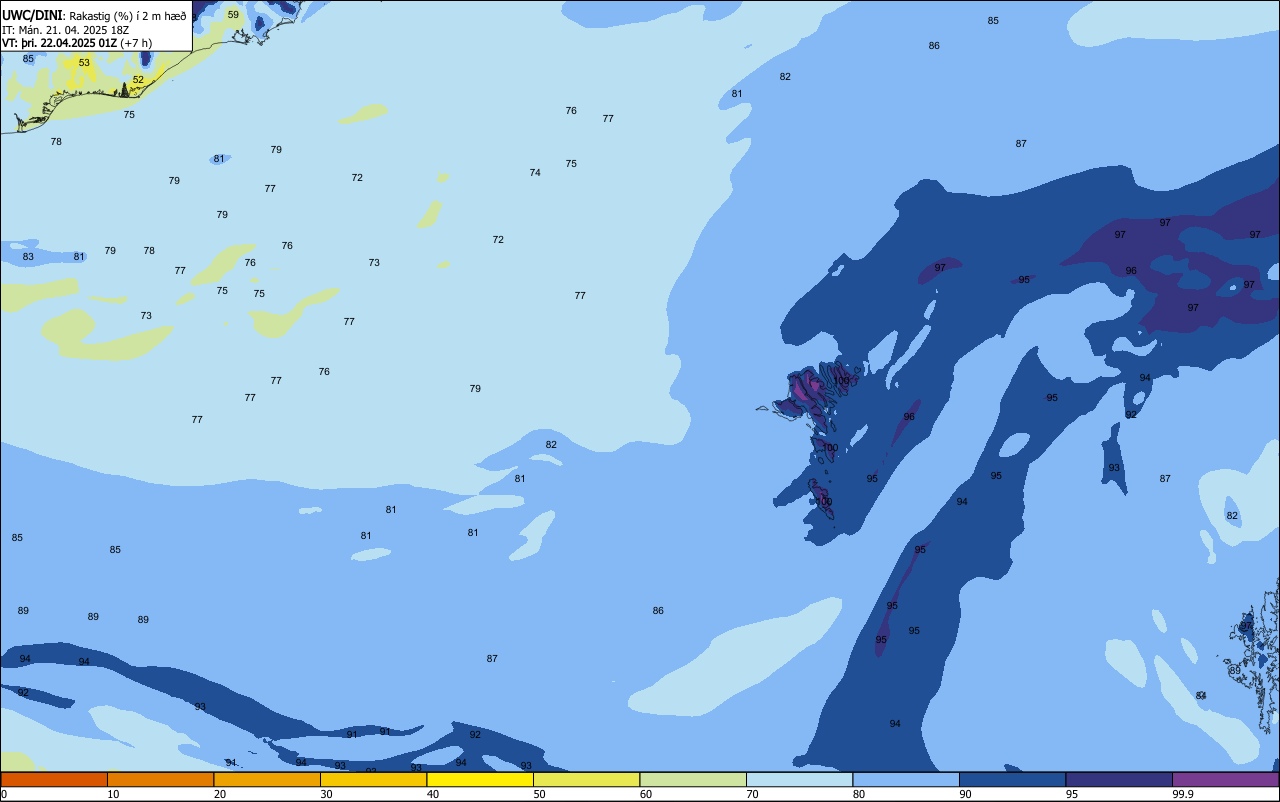The height and width of the screenshot is (802, 1280).
Task: Choose the purple legend swatch above 99.9
Action: click(1225, 779)
